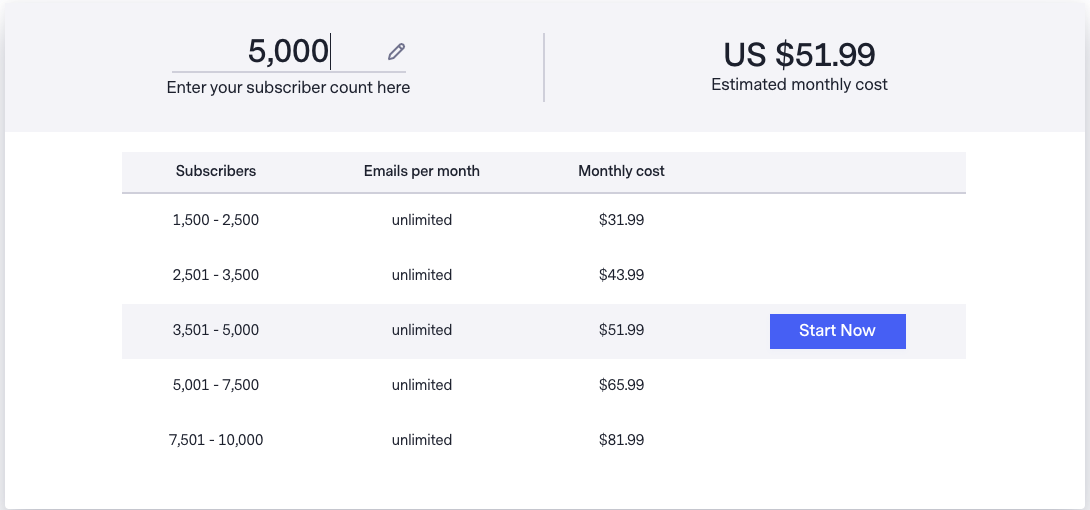Click the $43.99 monthly cost cell
1090x510 pixels.
[x=621, y=275]
